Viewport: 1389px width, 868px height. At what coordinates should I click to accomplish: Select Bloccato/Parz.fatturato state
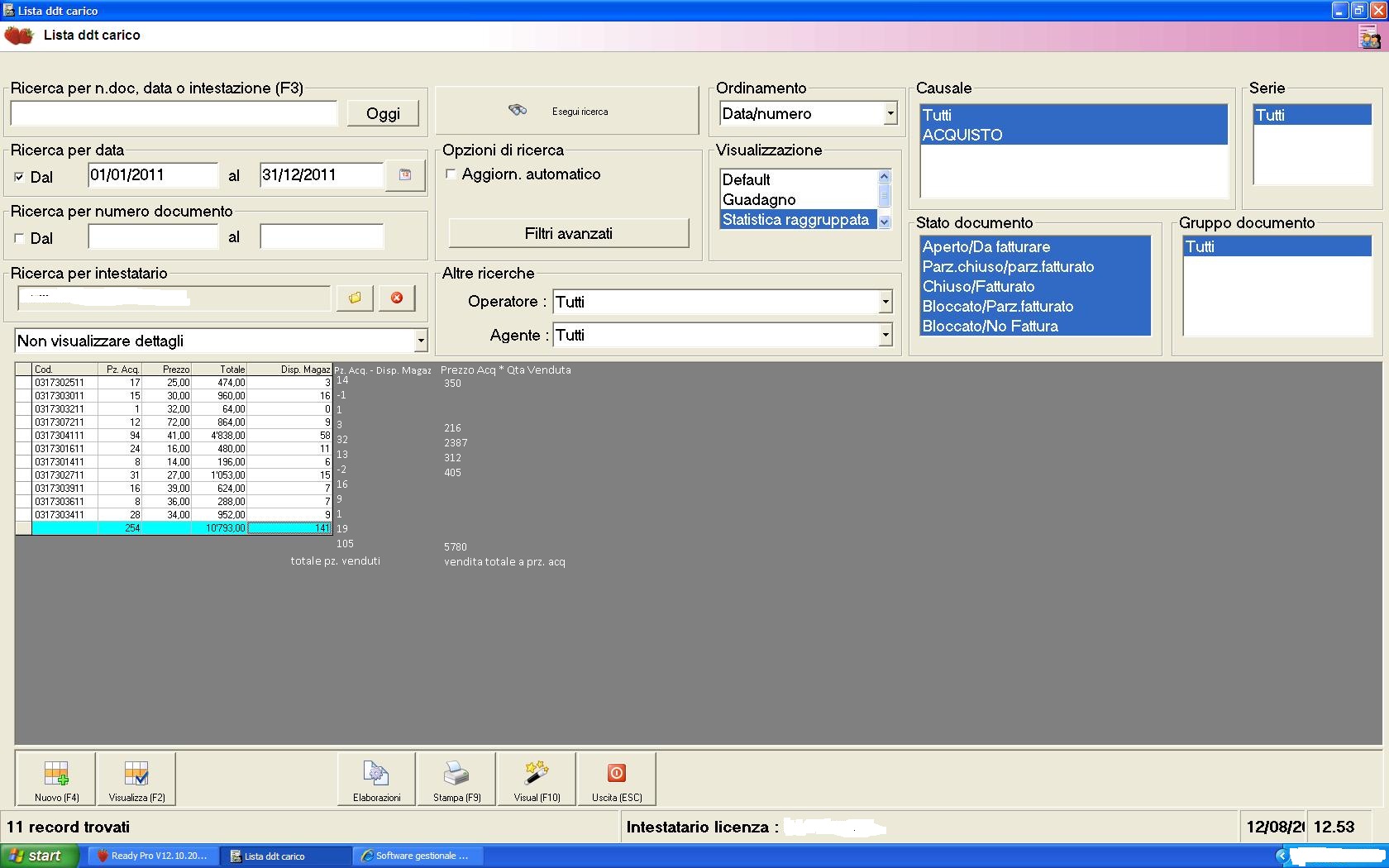point(1035,306)
